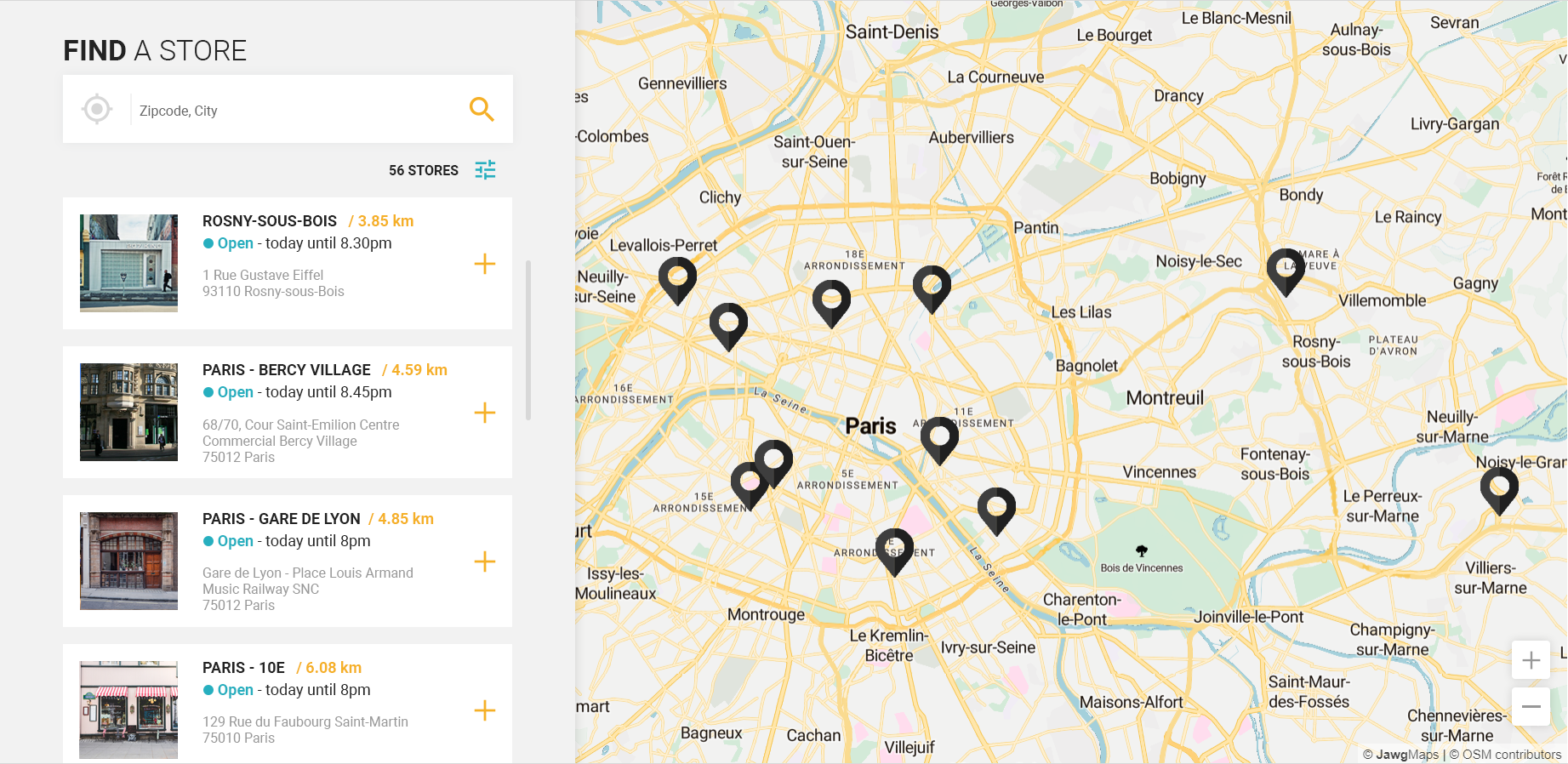Click the Montreuil label on map

(x=1165, y=397)
